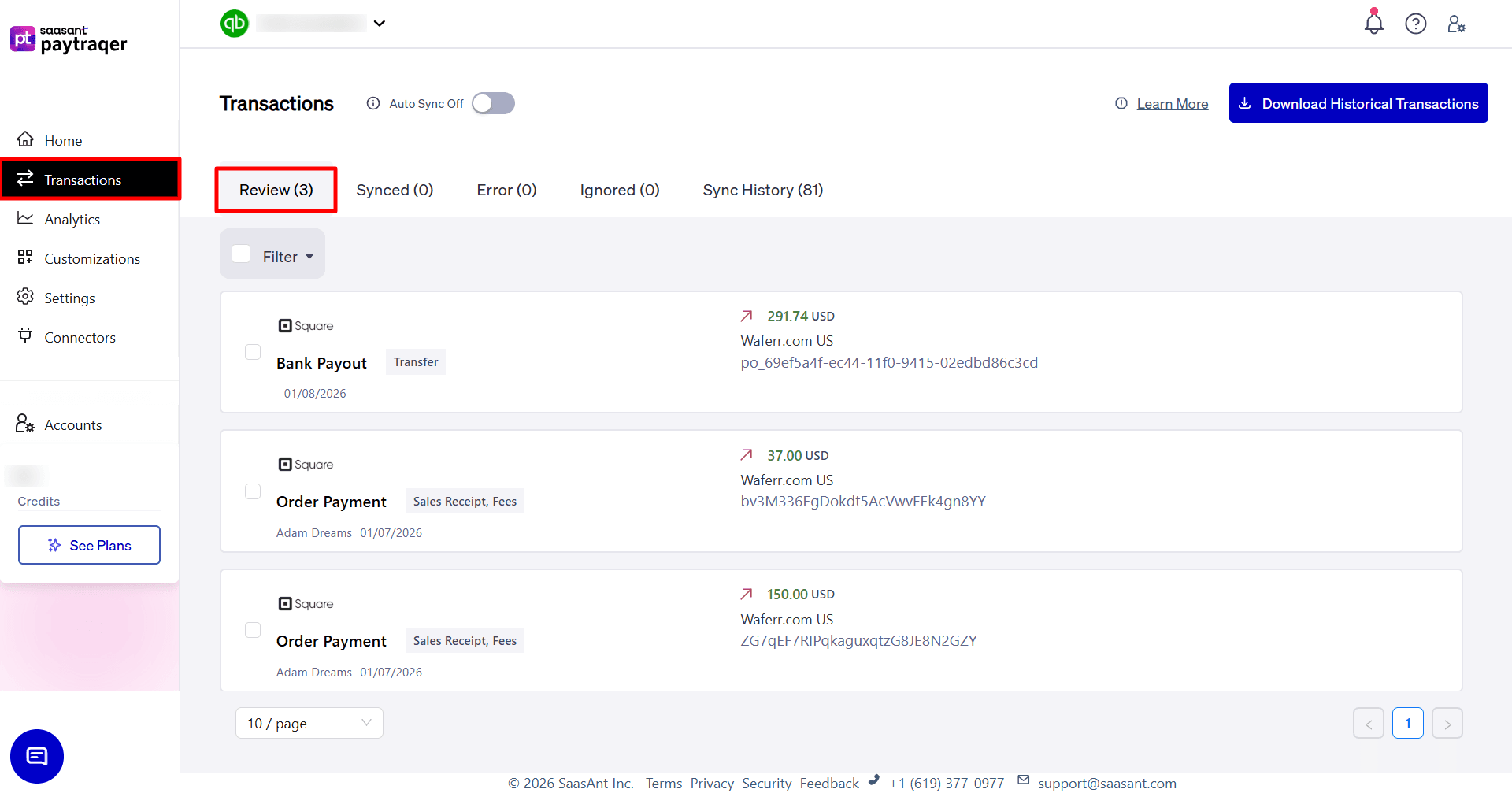Open the 10 / page size dropdown
The width and height of the screenshot is (1512, 793).
tap(309, 723)
